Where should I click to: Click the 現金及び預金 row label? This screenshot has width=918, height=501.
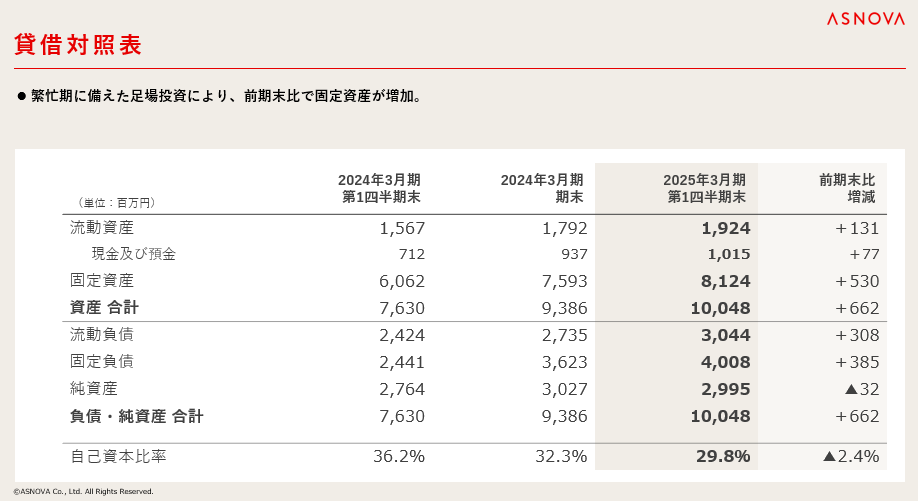tap(133, 254)
